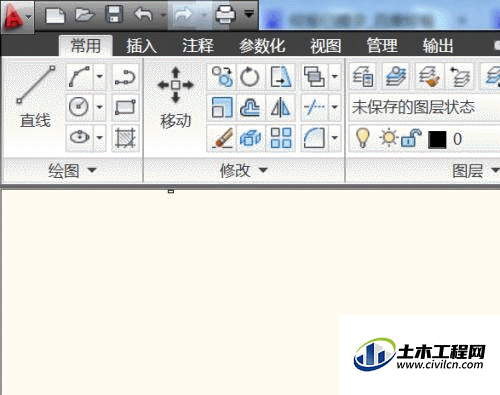
Task: Create a new drawing file
Action: (55, 15)
